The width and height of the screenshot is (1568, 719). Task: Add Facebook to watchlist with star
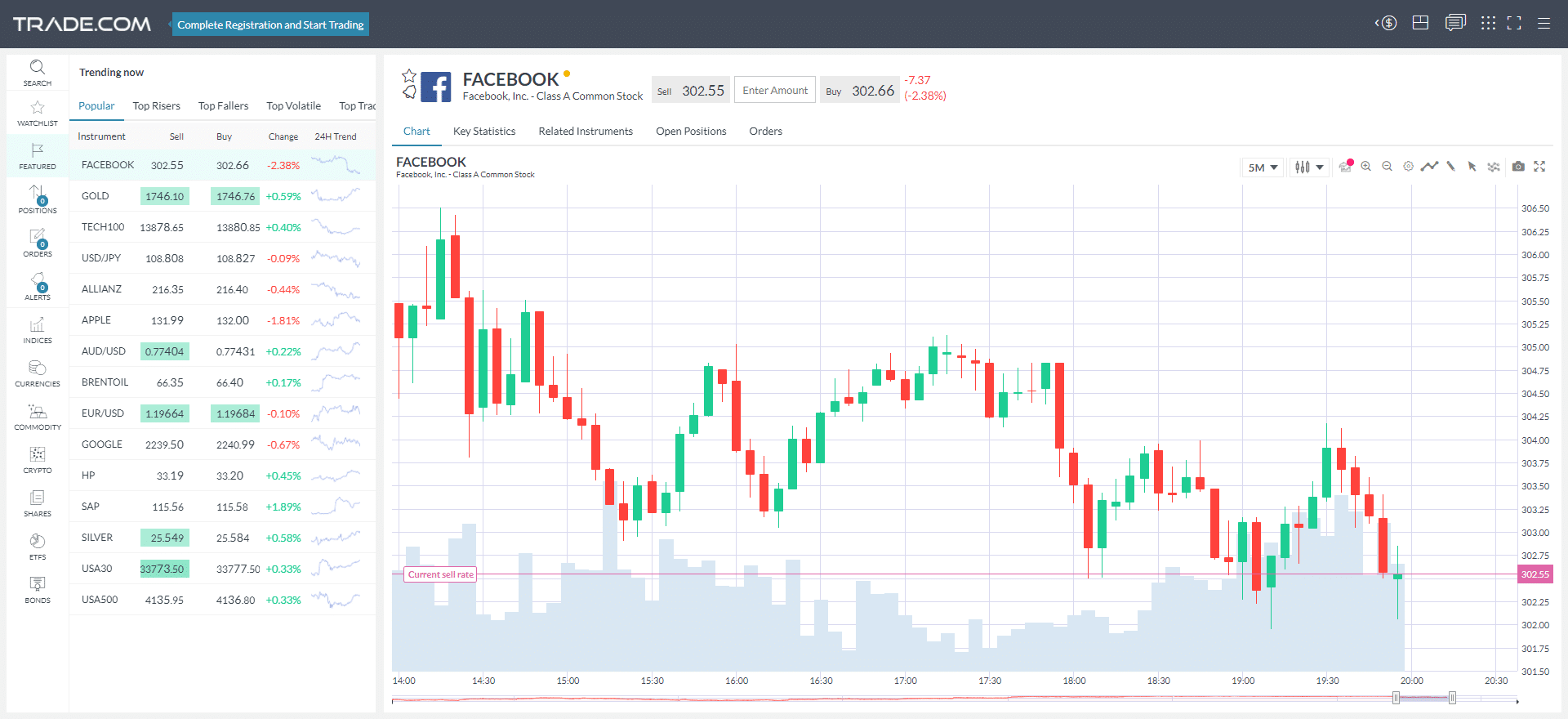pyautogui.click(x=409, y=76)
